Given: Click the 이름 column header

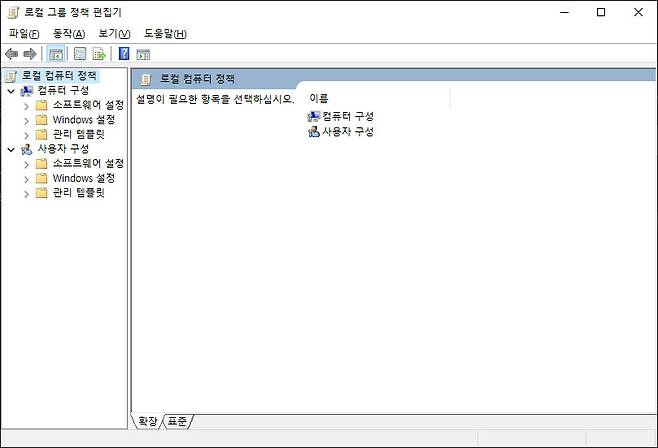Looking at the screenshot, I should coord(319,98).
